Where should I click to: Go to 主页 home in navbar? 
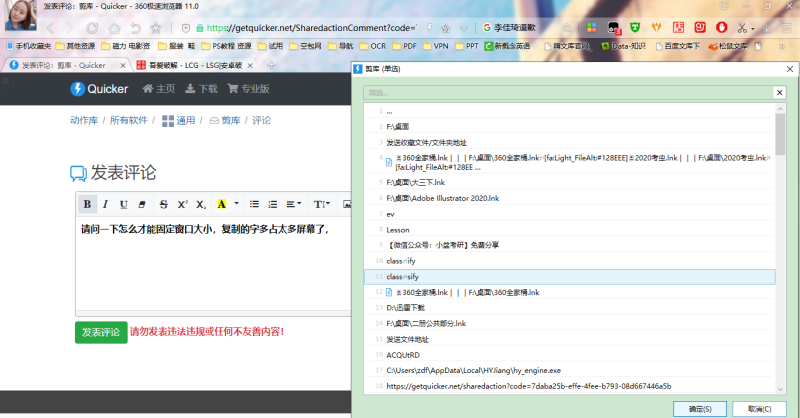159,89
